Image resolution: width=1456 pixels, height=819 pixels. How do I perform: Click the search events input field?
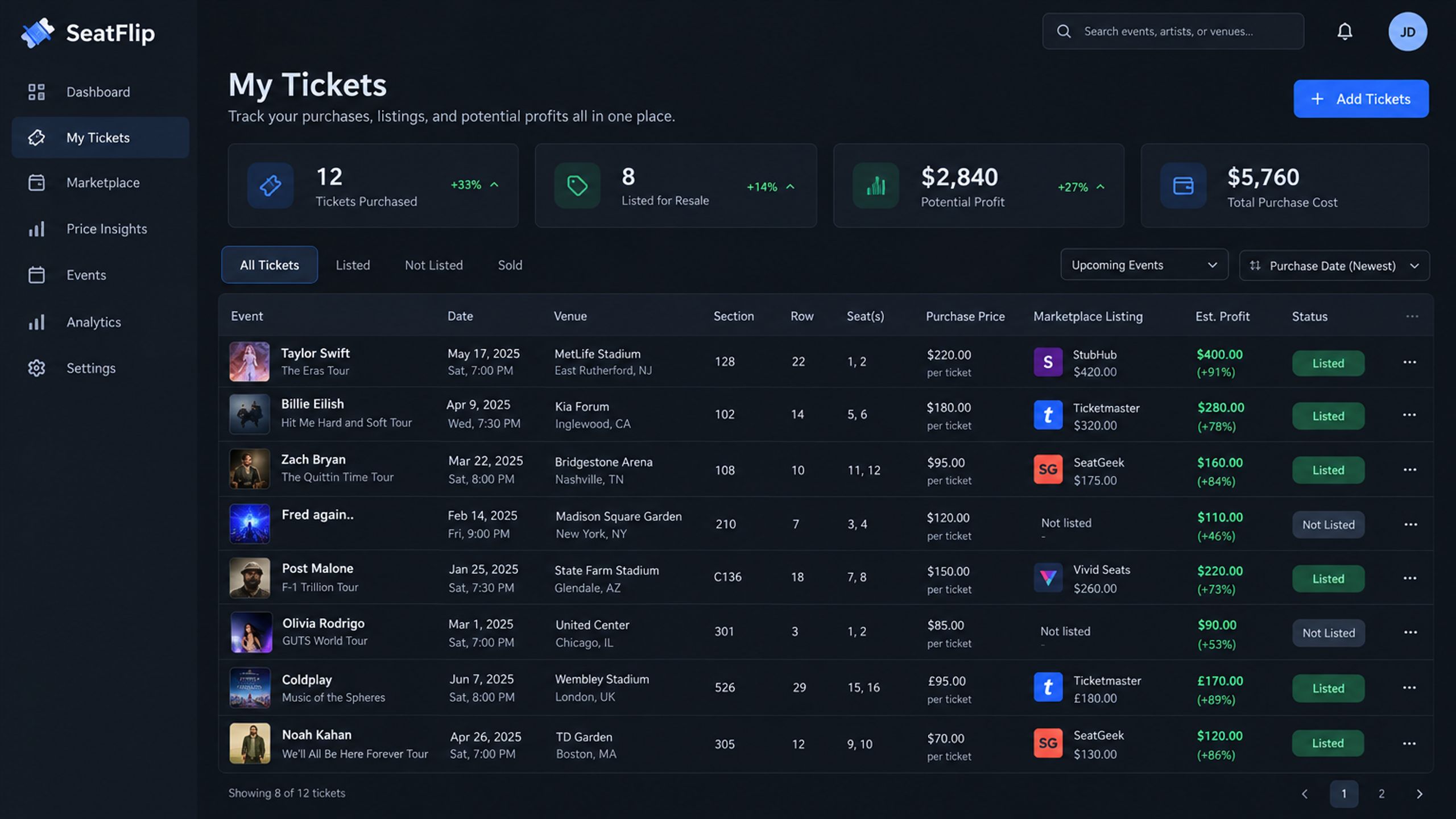1173,31
